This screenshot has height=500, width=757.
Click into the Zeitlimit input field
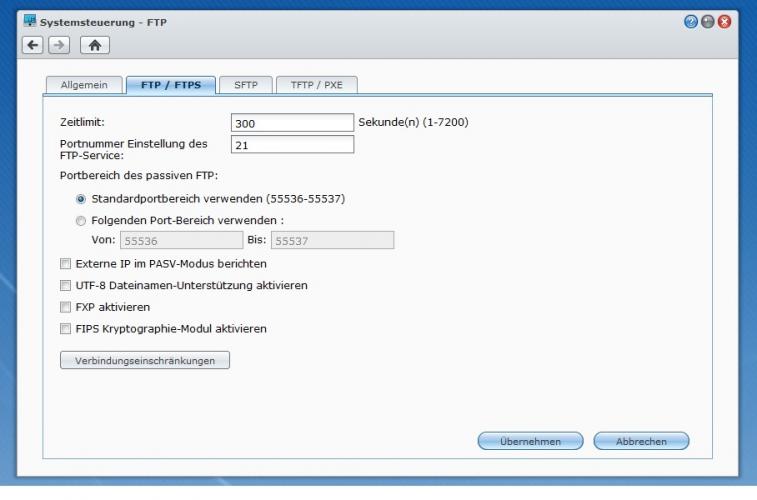[292, 123]
